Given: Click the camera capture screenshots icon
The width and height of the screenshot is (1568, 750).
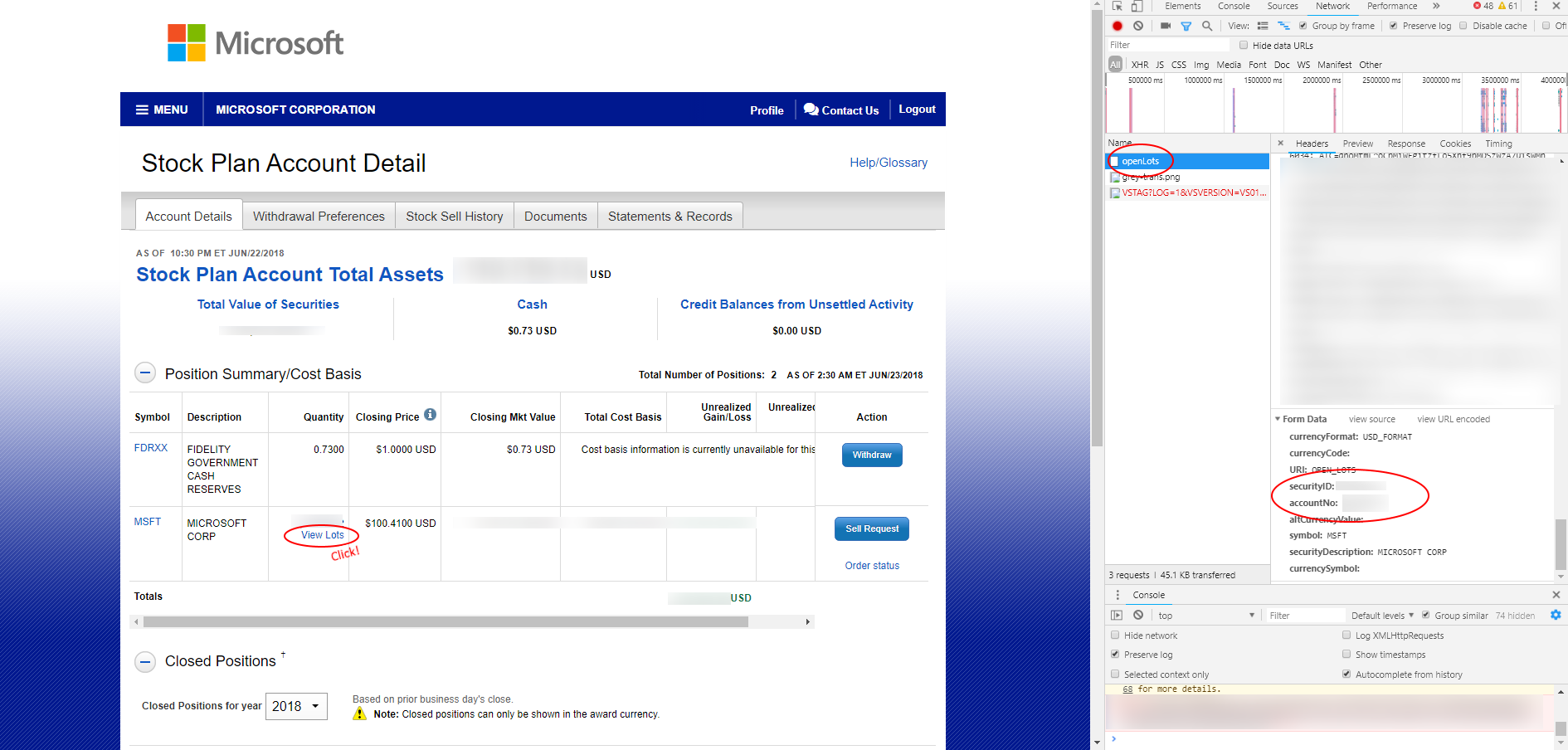Looking at the screenshot, I should tap(1165, 26).
